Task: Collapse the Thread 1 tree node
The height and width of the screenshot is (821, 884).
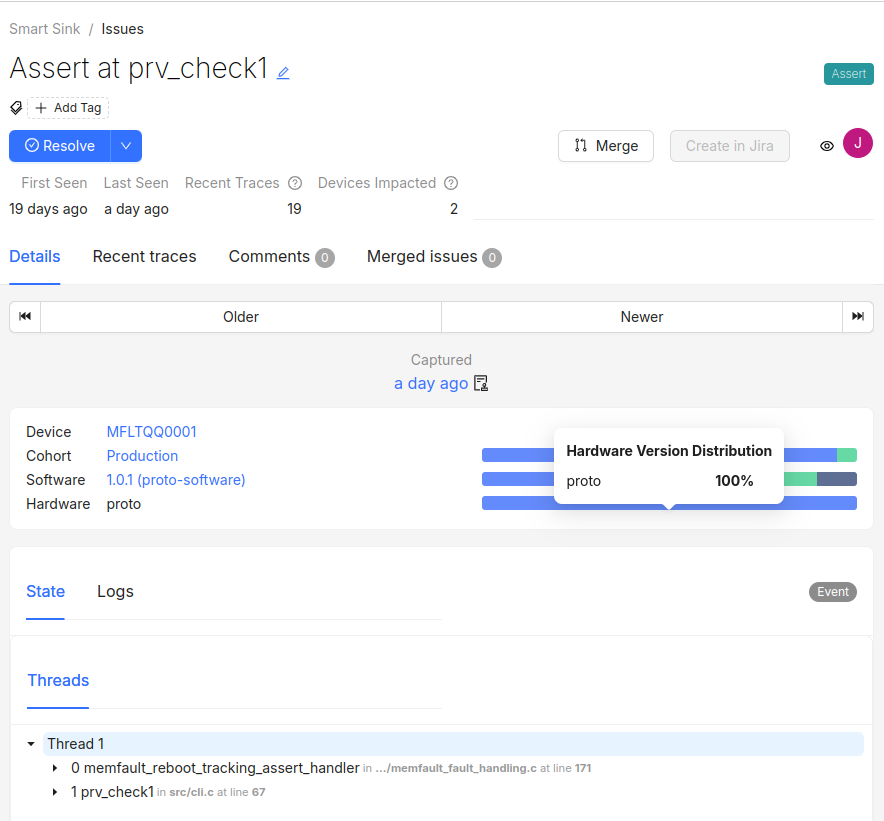Action: [31, 744]
